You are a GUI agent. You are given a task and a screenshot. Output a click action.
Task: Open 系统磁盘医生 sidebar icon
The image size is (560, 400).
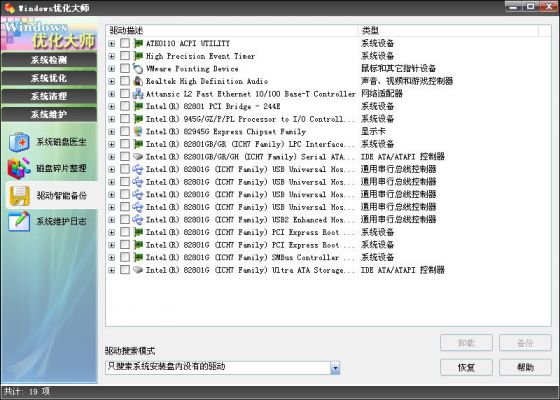coord(19,142)
